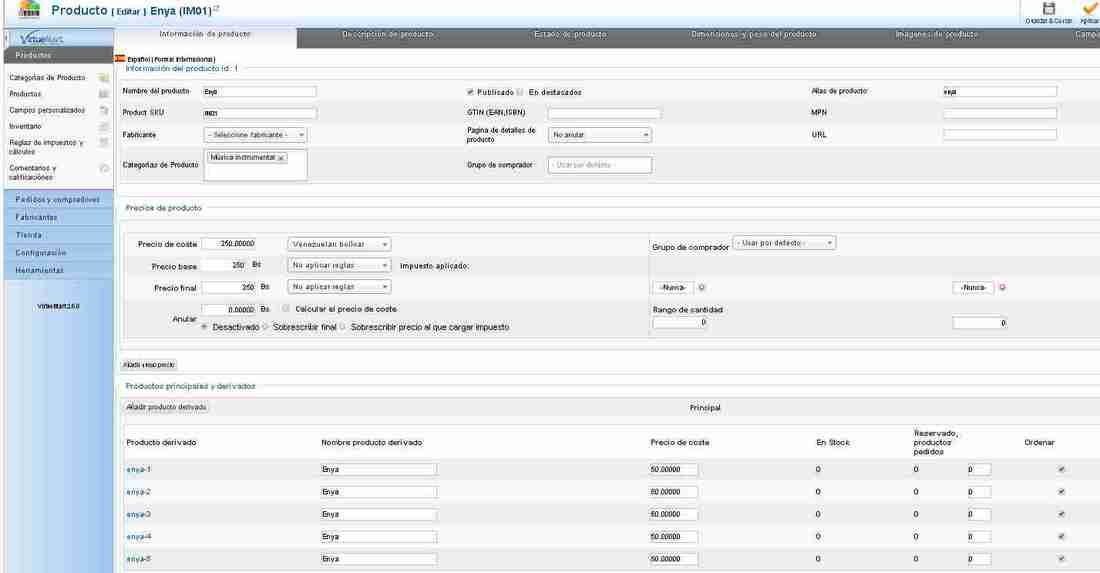
Task: Switch to Dimensiones y peso del producto tab
Action: [753, 34]
